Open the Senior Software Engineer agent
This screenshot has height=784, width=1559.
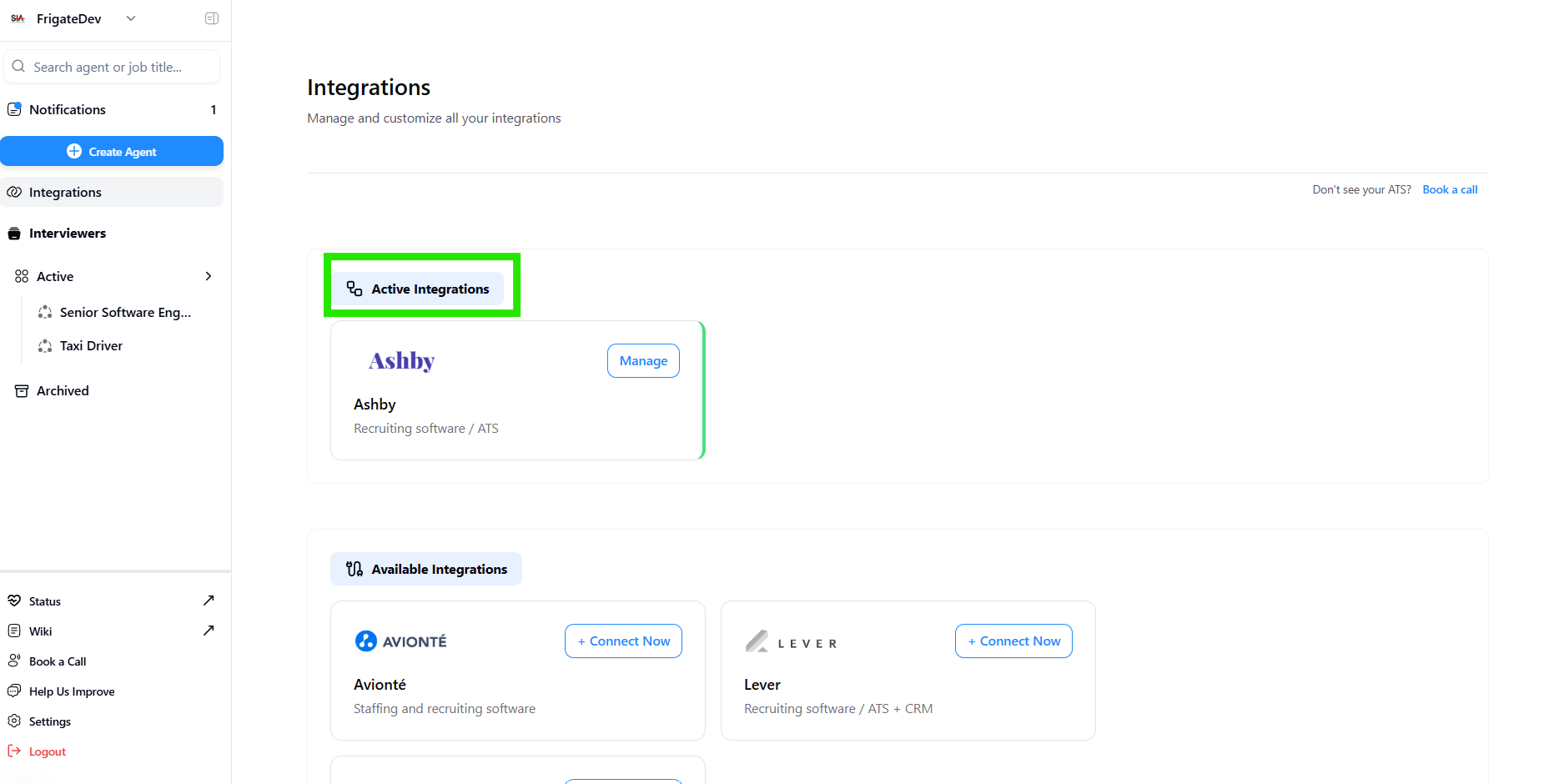pyautogui.click(x=125, y=312)
